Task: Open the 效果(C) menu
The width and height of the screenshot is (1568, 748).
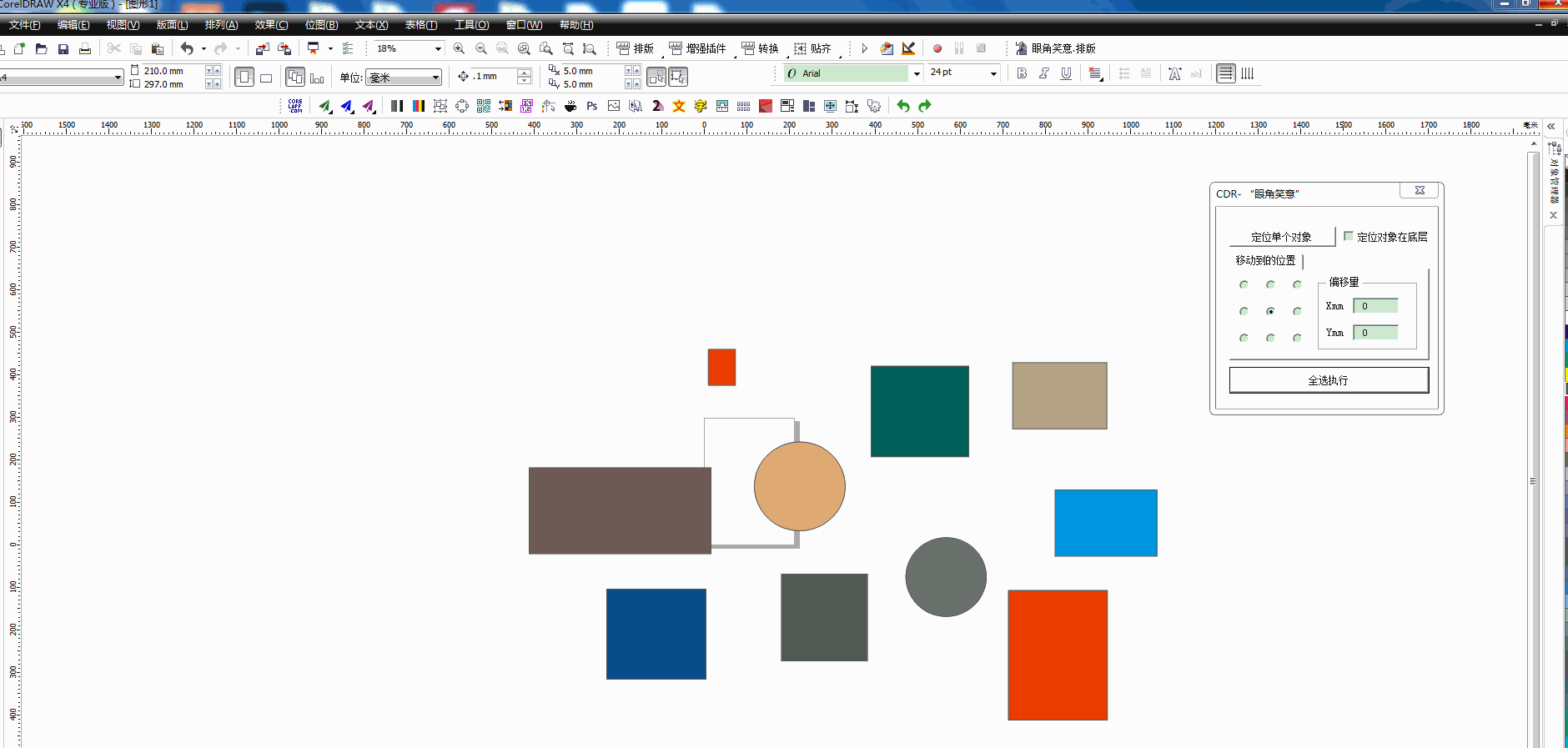Action: pos(271,25)
